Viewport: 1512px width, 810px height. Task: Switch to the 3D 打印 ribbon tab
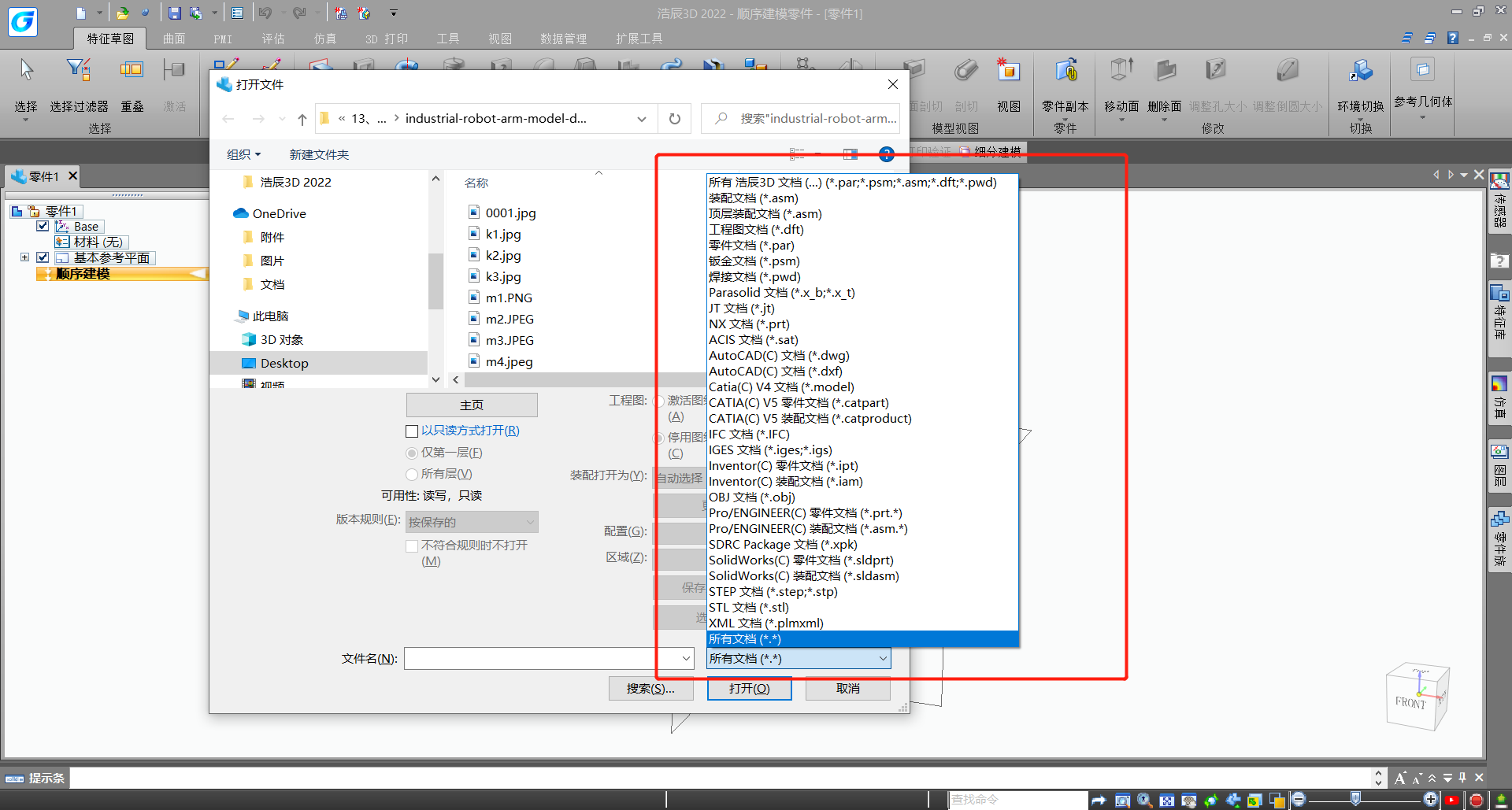pyautogui.click(x=387, y=39)
